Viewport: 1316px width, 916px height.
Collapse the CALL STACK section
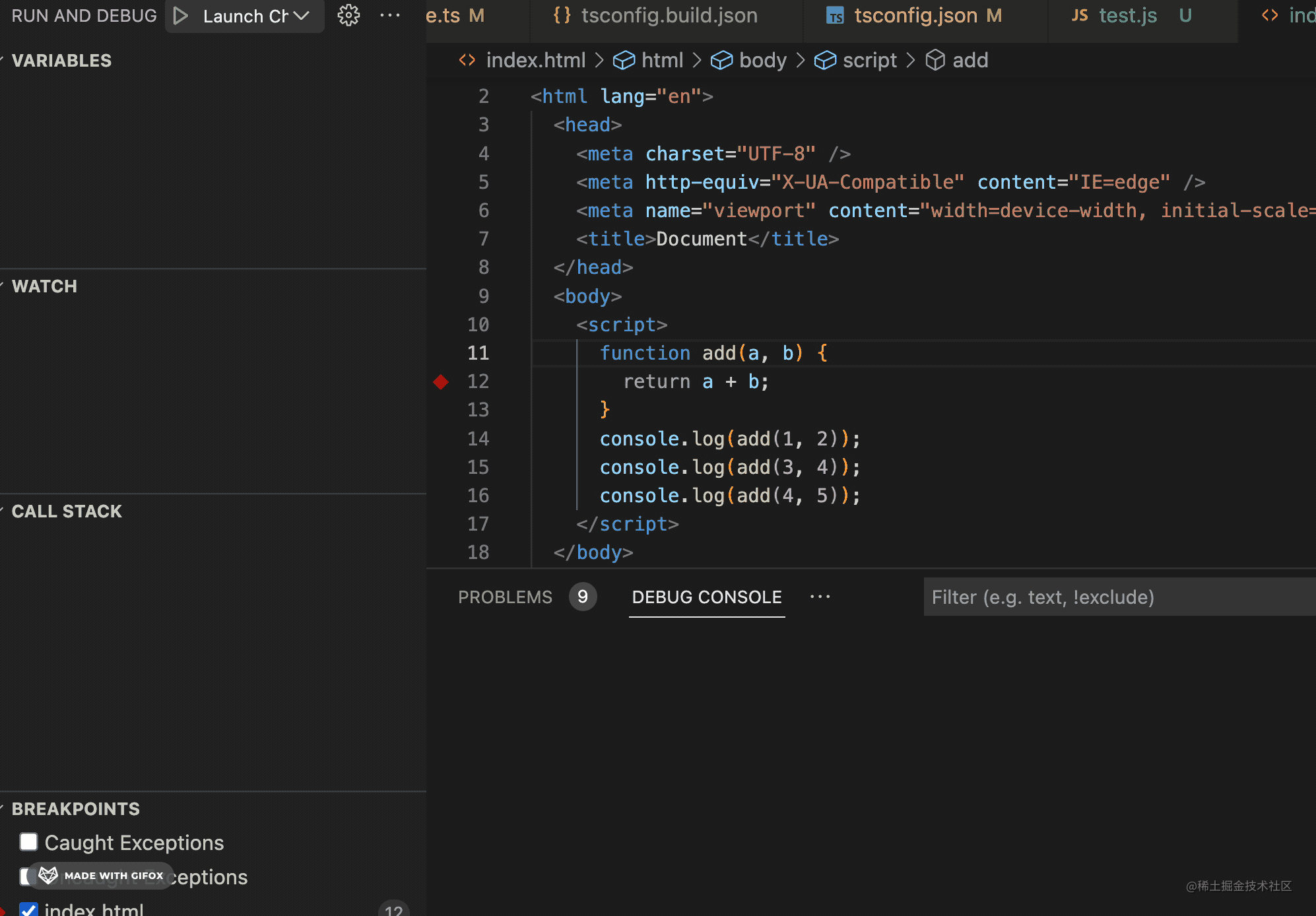pos(66,511)
